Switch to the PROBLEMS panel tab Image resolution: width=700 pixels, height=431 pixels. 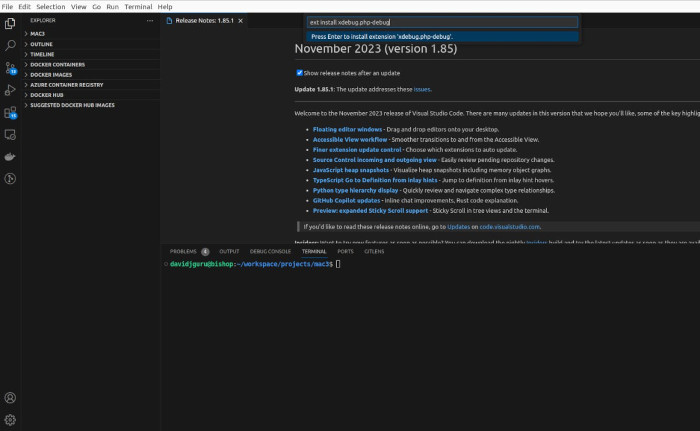point(189,251)
